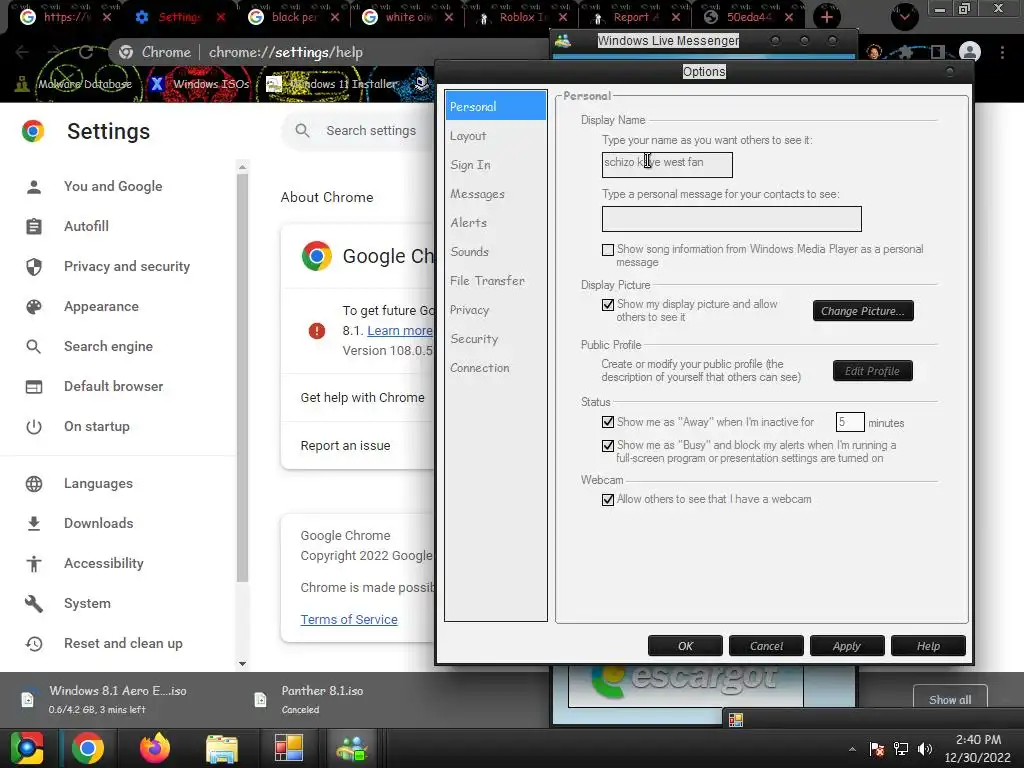Open the File Transfer options category
The height and width of the screenshot is (768, 1024).
pos(495,281)
